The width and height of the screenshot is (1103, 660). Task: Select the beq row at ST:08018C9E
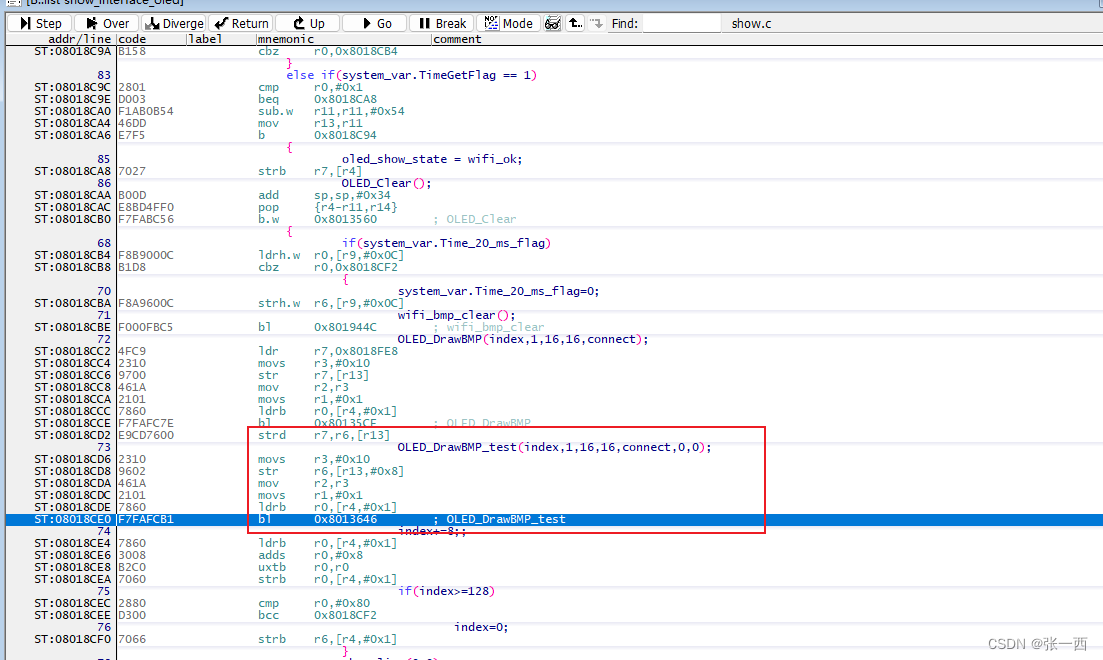[554, 99]
